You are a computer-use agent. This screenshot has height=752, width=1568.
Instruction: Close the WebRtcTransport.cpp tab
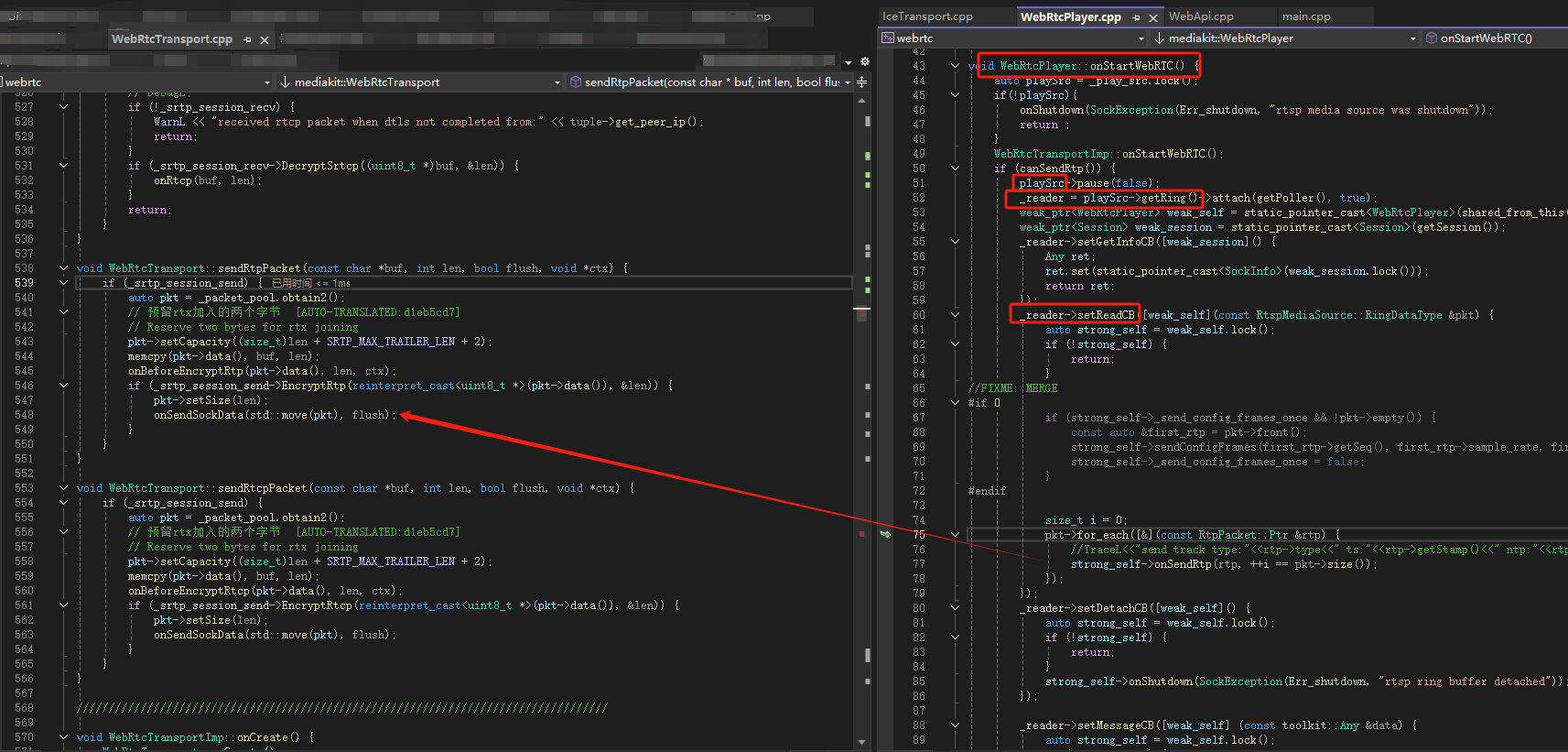click(265, 39)
